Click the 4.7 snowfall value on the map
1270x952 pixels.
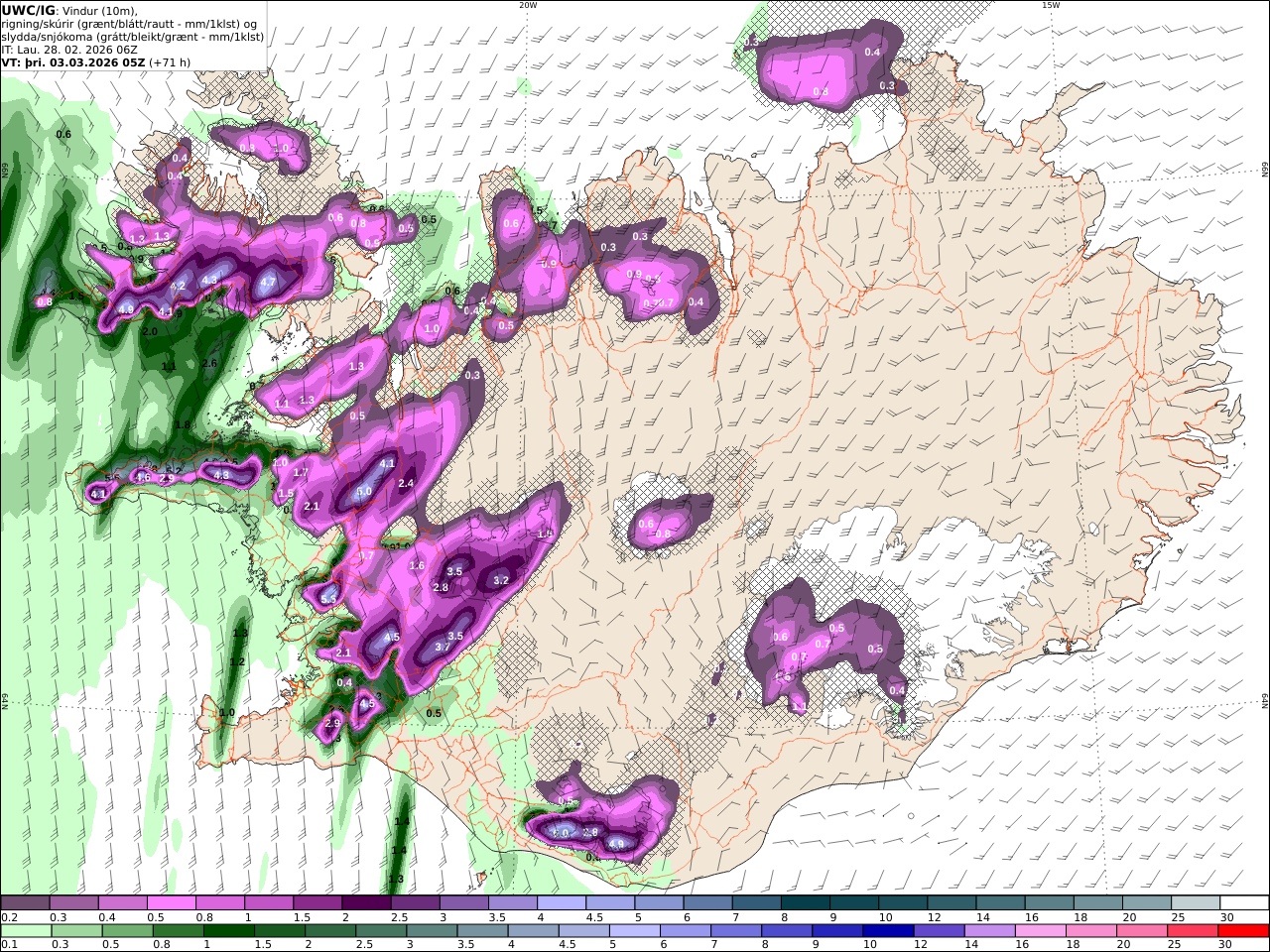(x=267, y=282)
